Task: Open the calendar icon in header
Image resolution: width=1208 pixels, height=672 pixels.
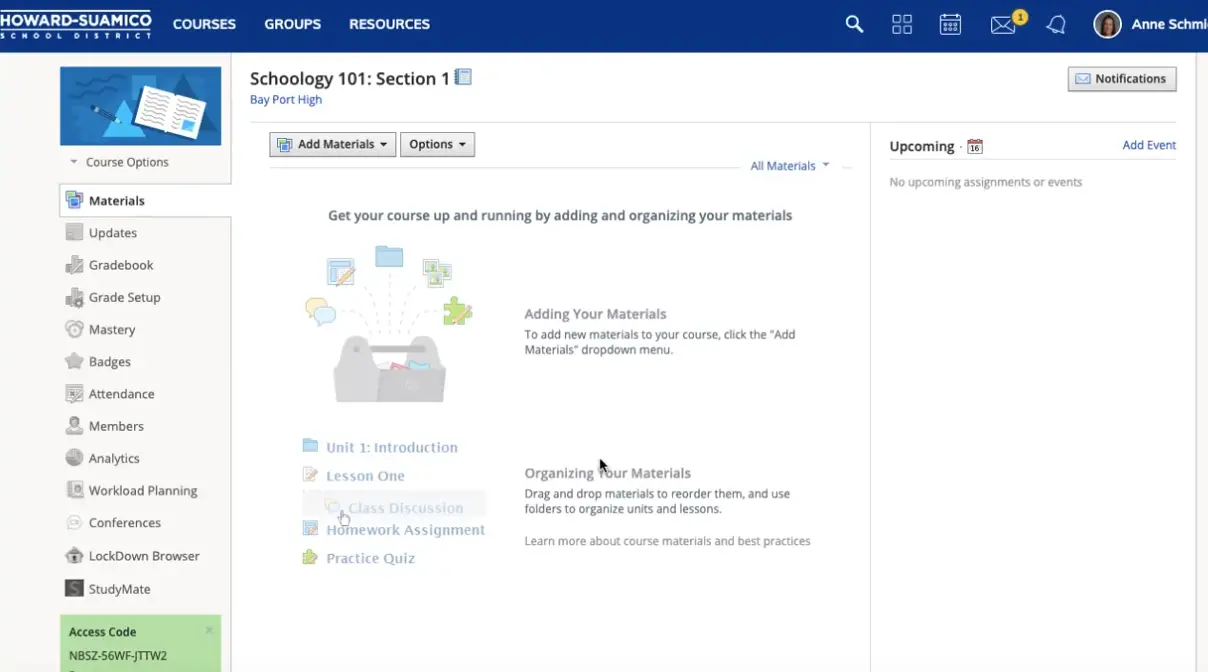Action: [x=950, y=24]
